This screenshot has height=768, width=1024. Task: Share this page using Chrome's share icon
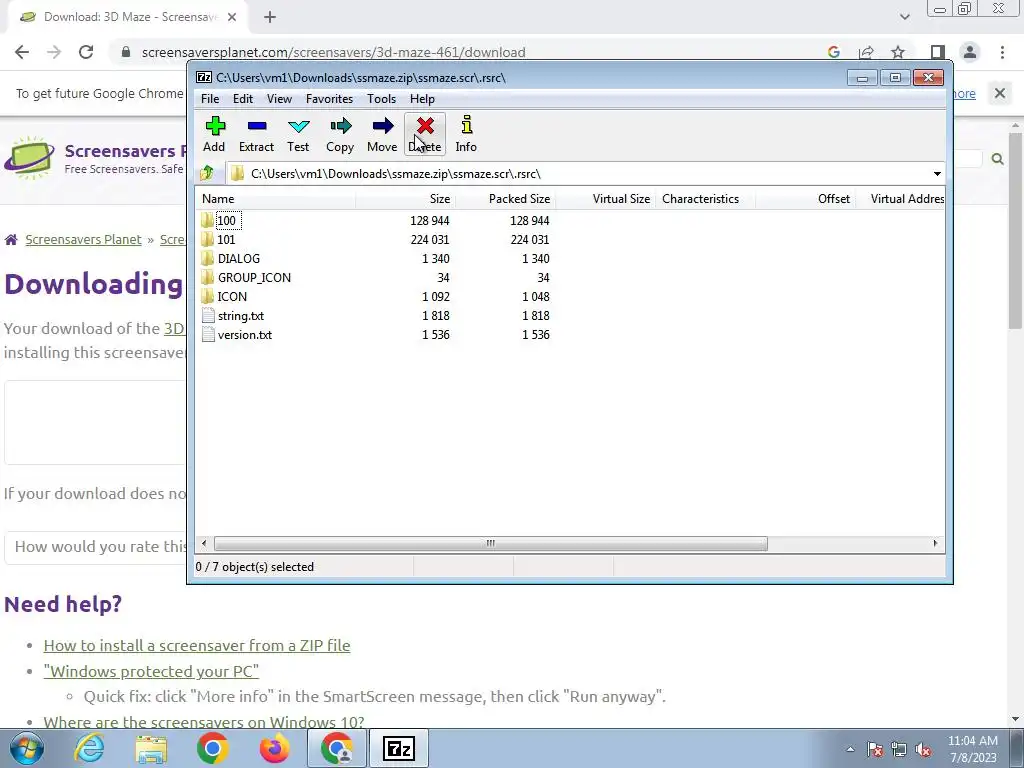click(866, 52)
